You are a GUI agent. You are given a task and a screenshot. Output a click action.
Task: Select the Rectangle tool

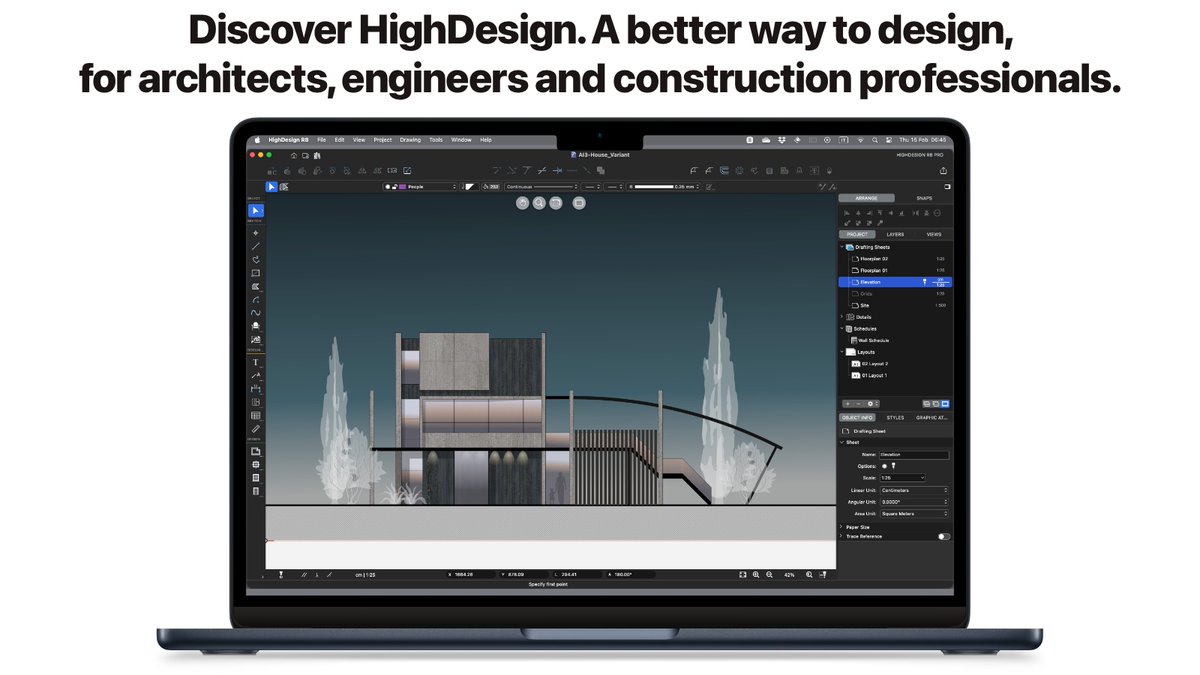pos(256,273)
